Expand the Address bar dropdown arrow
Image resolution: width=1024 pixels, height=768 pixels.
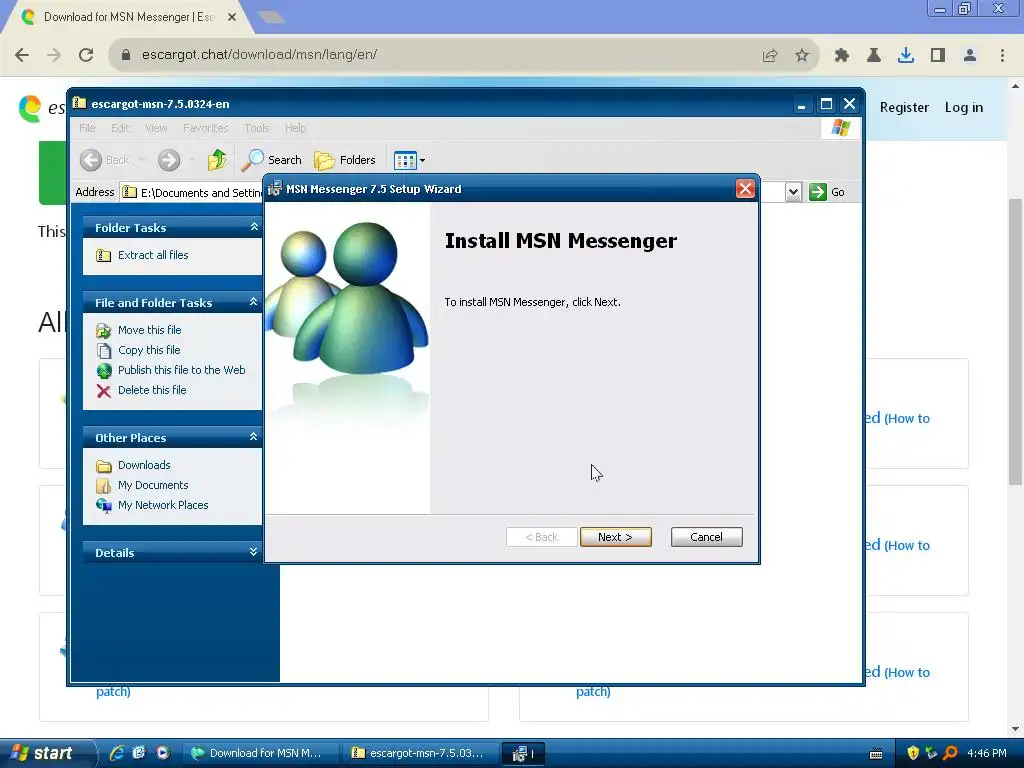(793, 192)
